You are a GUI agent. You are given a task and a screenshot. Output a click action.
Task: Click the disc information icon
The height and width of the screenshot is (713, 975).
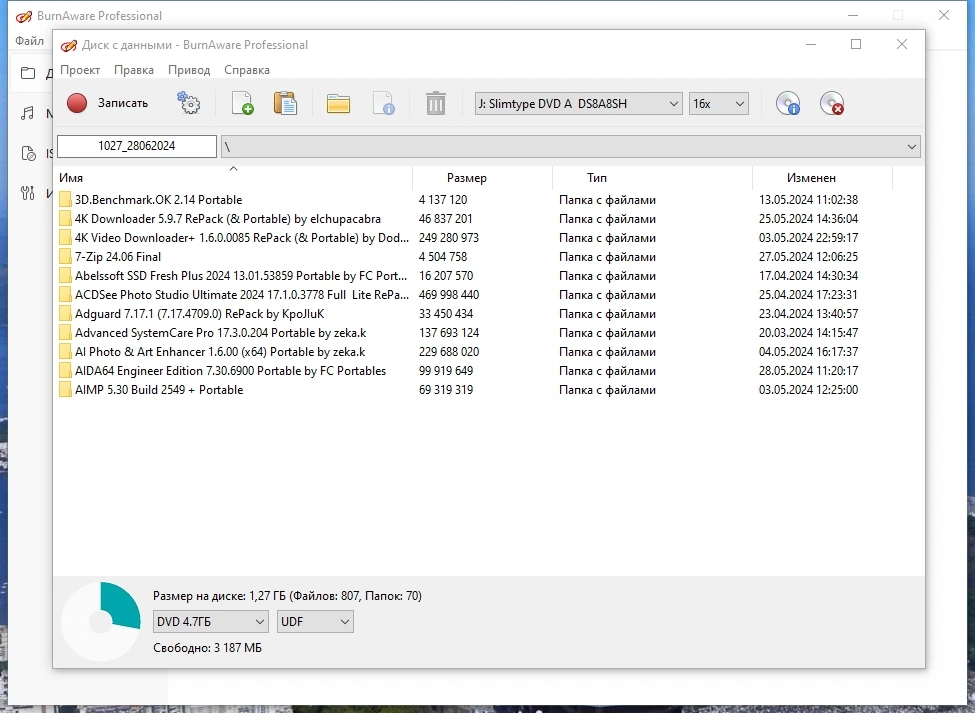[788, 103]
